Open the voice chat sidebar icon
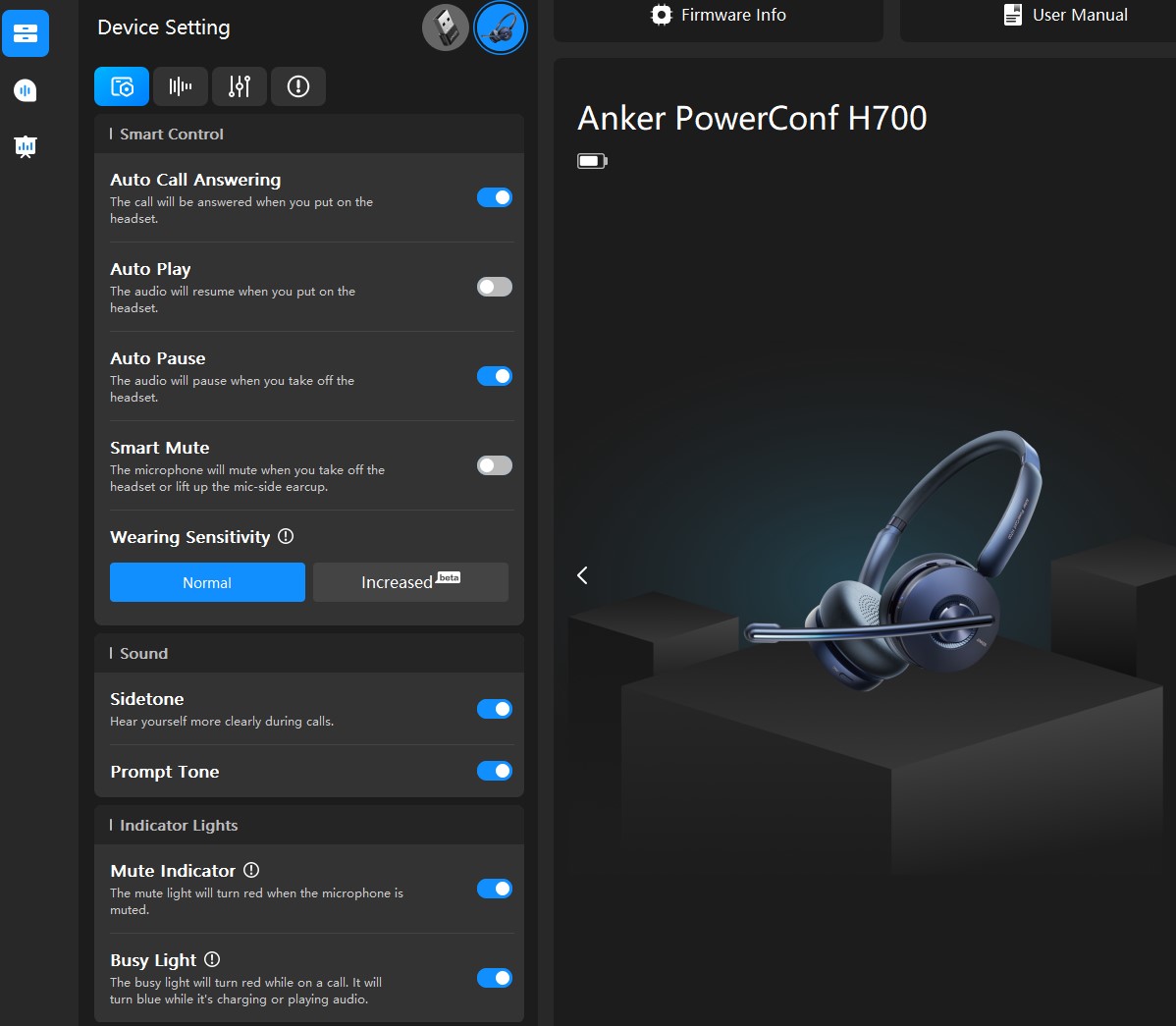 pyautogui.click(x=26, y=90)
